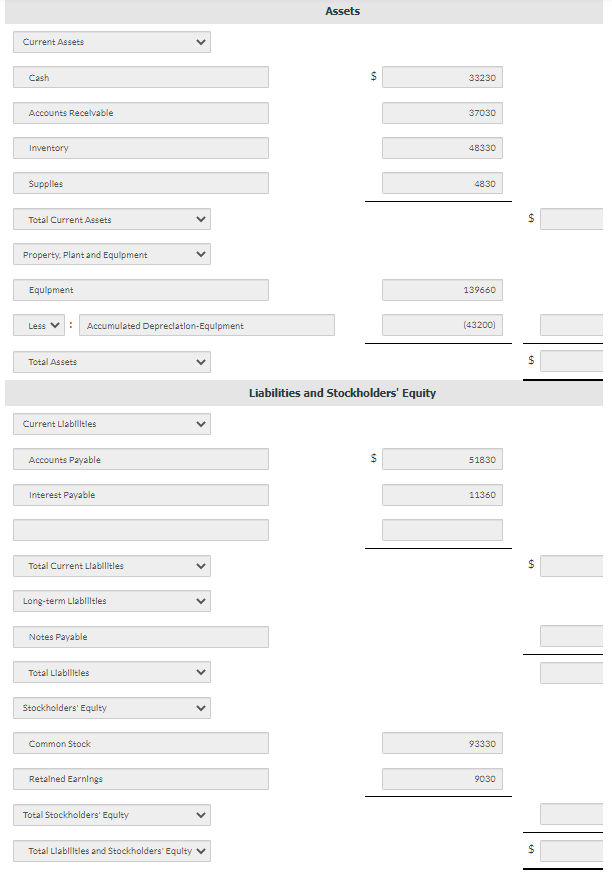Select the Inventory amount field showing 48330
The width and height of the screenshot is (612, 878).
click(442, 147)
